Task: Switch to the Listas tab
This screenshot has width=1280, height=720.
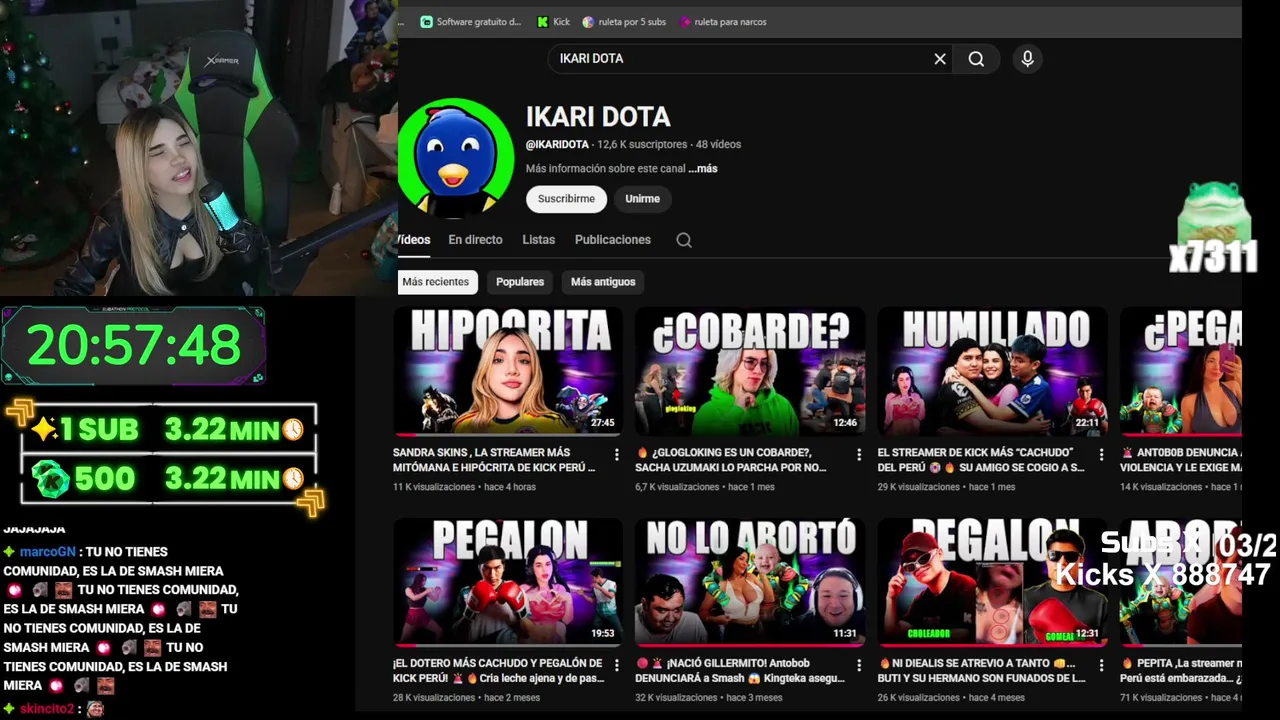Action: [538, 240]
